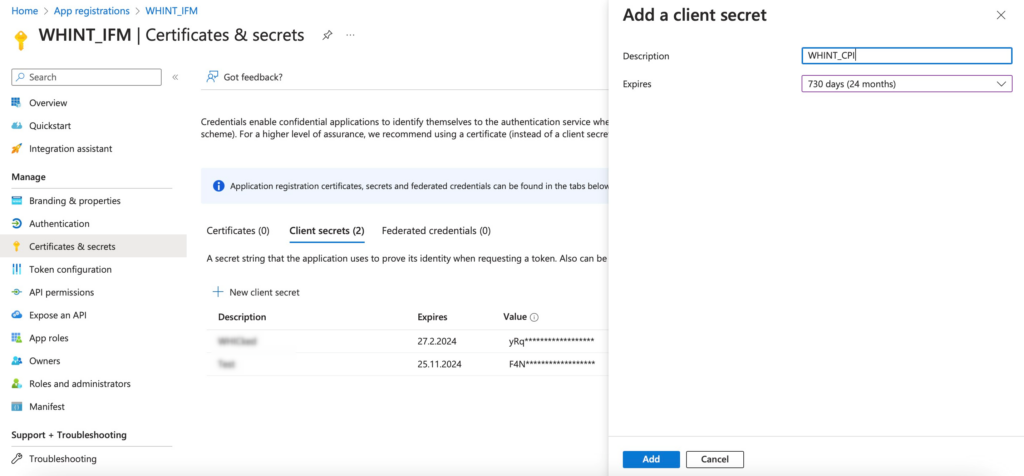Viewport: 1024px width, 476px height.
Task: Click the Branding & properties icon
Action: tap(17, 200)
